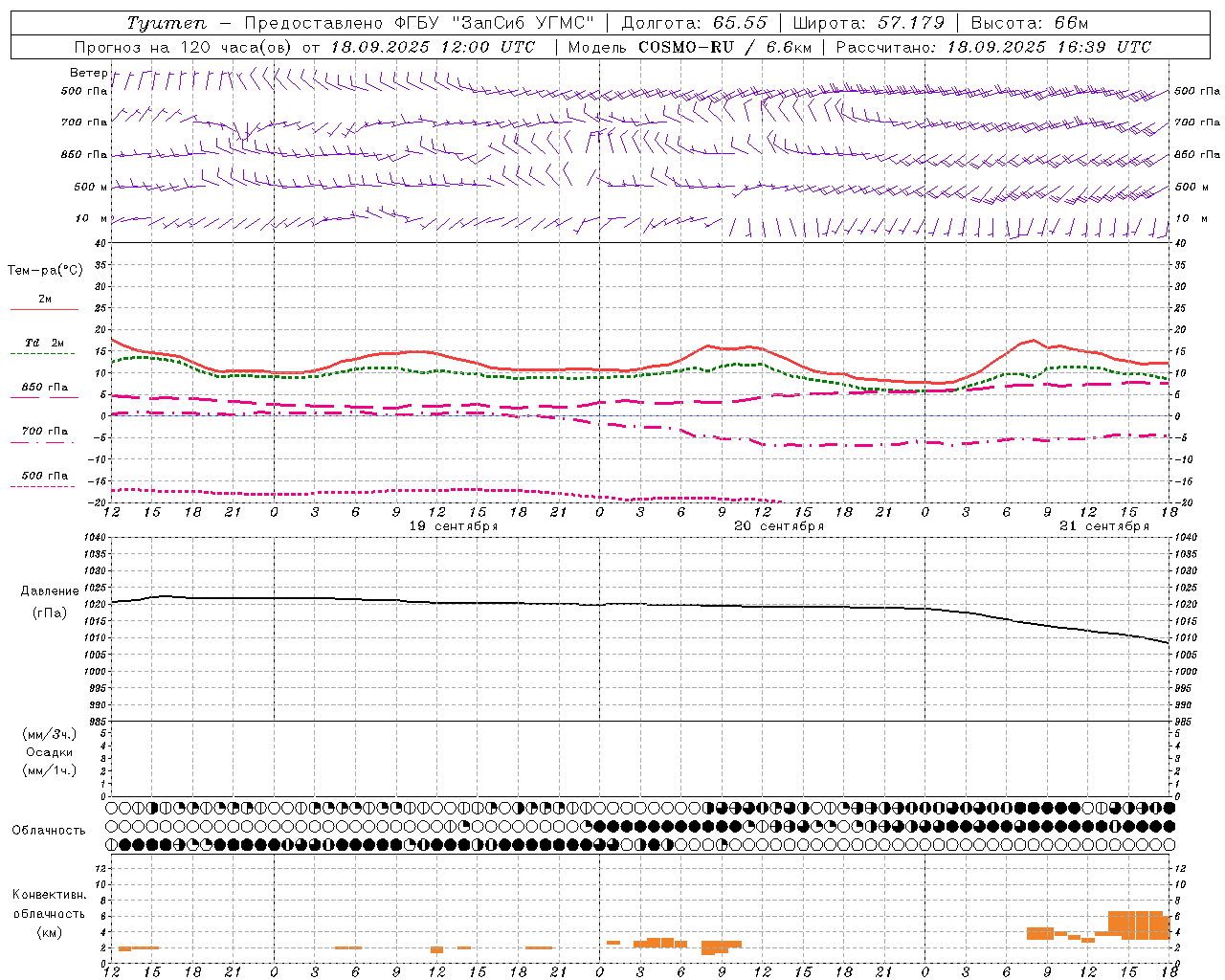1225x980 pixels.
Task: Click the 500 гПа dotted legend line
Action: 42,486
